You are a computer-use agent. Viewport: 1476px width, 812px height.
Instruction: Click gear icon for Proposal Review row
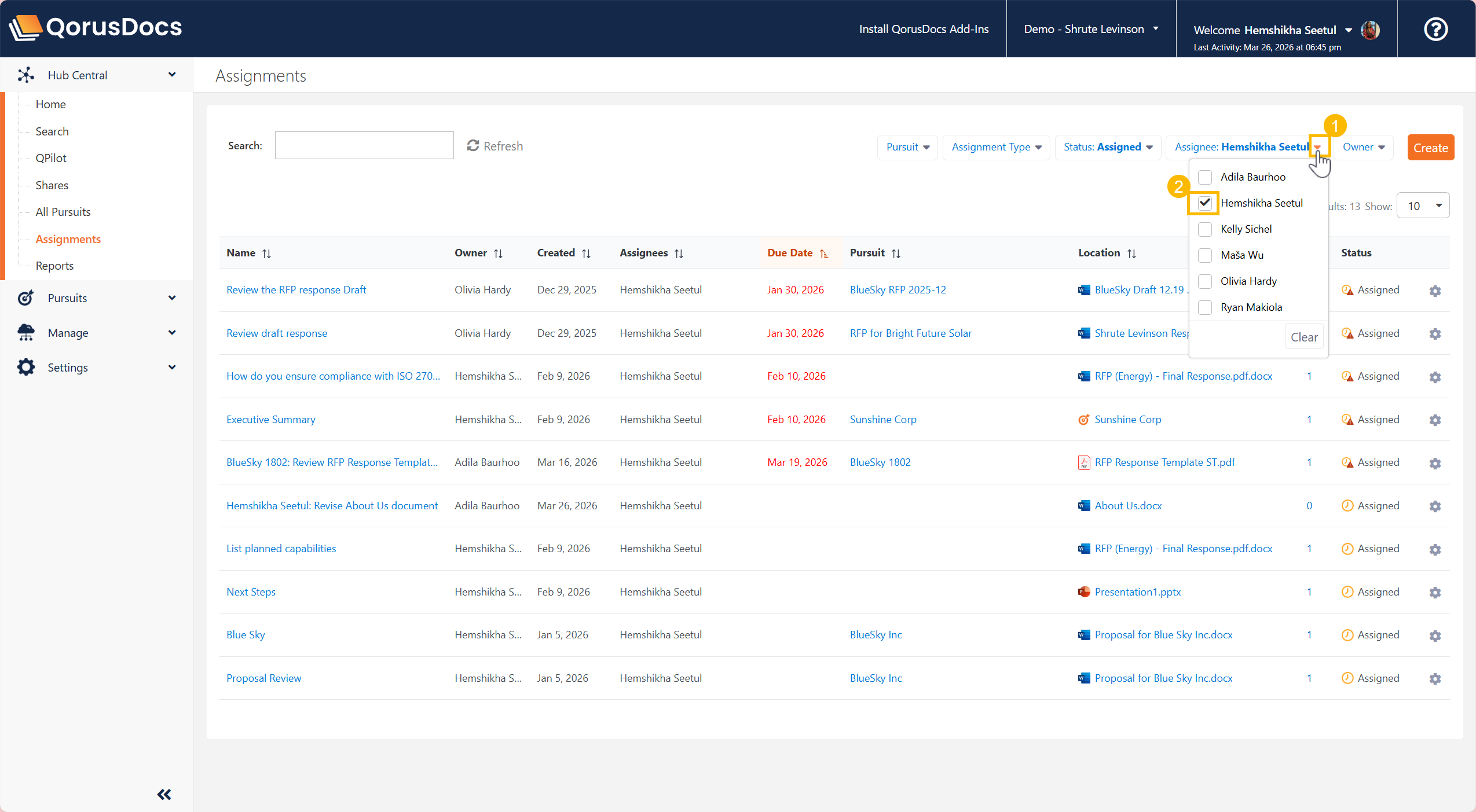point(1434,679)
